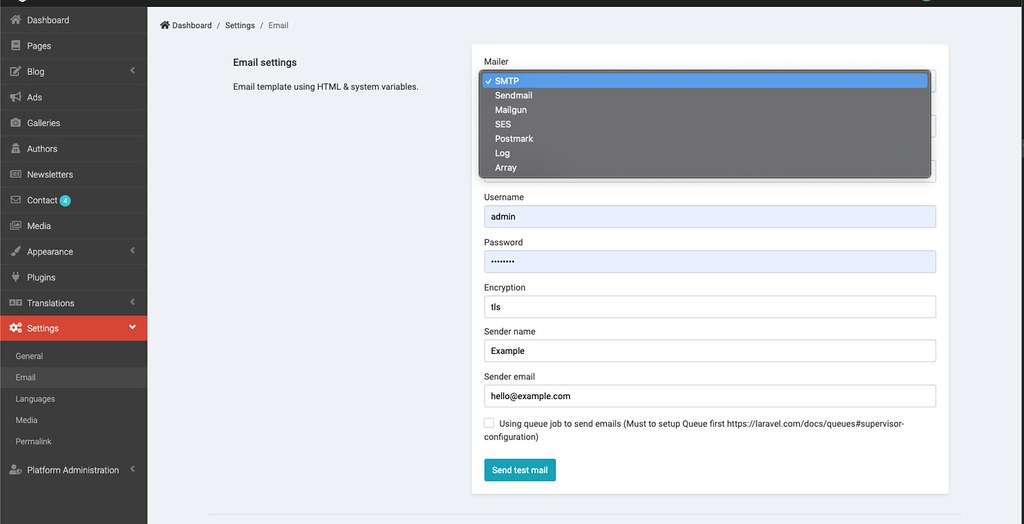Focus the Sender email input field
1024x524 pixels.
tap(710, 396)
